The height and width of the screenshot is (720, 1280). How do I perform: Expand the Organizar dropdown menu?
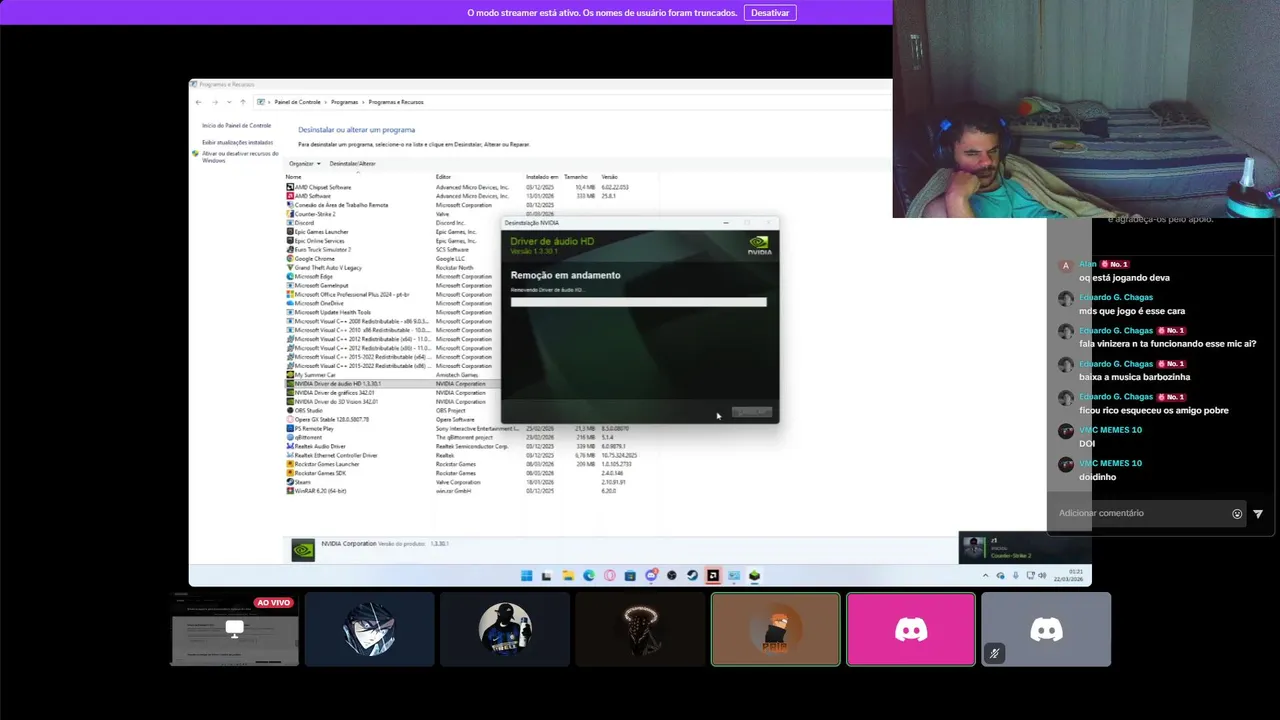pos(305,164)
